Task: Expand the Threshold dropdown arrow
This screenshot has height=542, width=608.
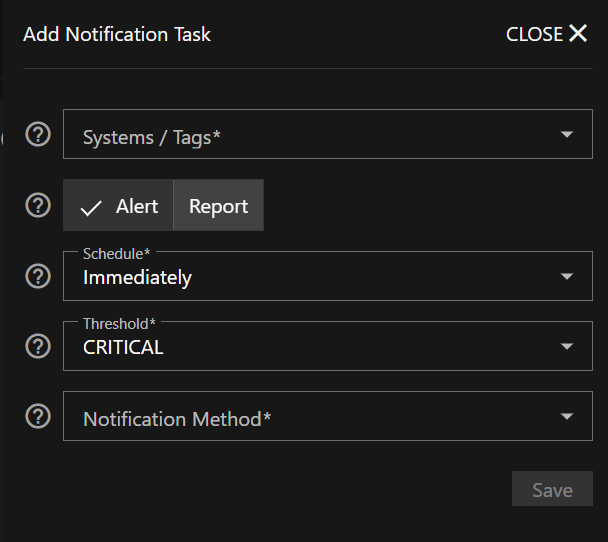Action: (567, 346)
